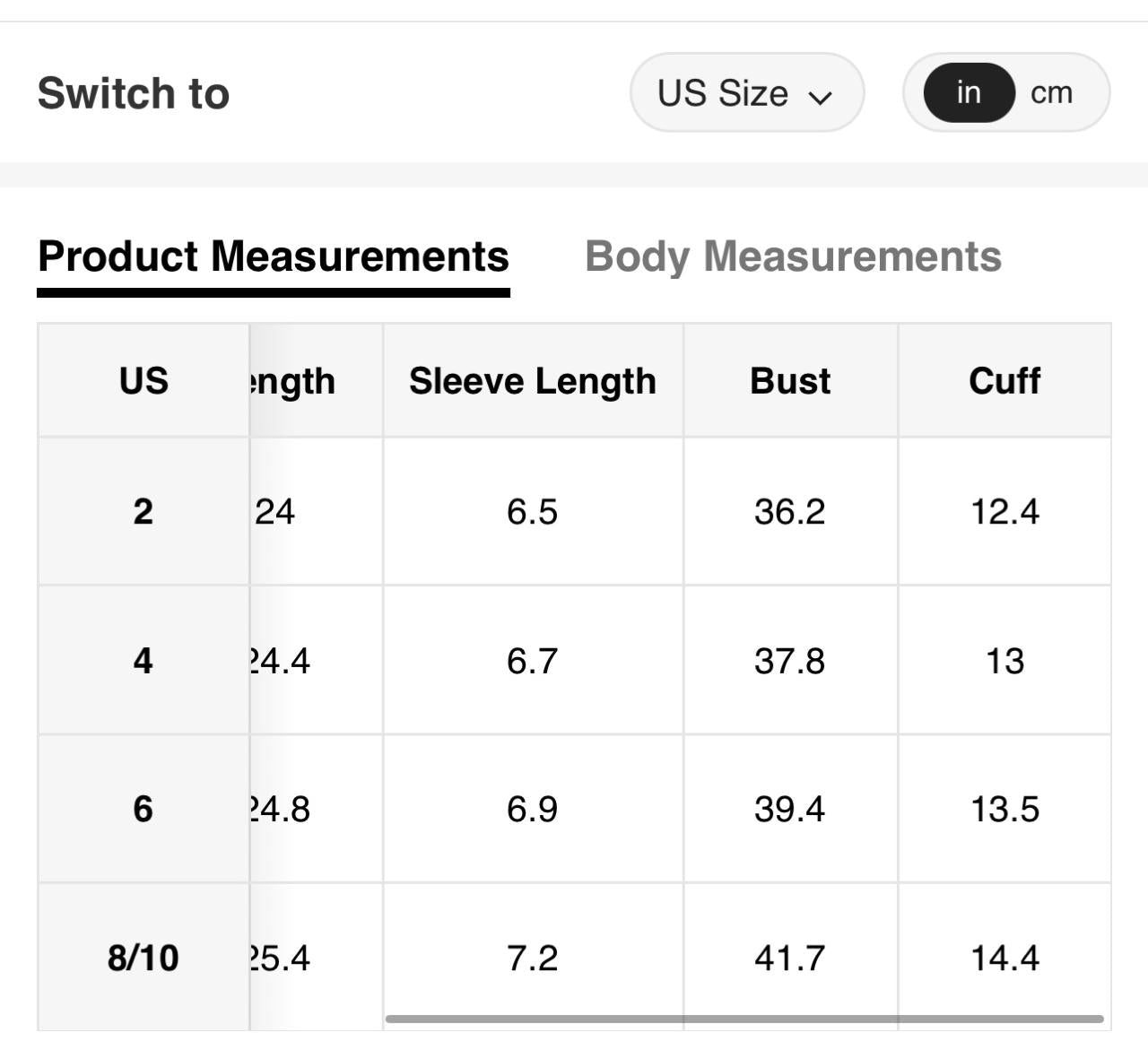The width and height of the screenshot is (1148, 1041).
Task: Click the US column header
Action: pyautogui.click(x=143, y=381)
